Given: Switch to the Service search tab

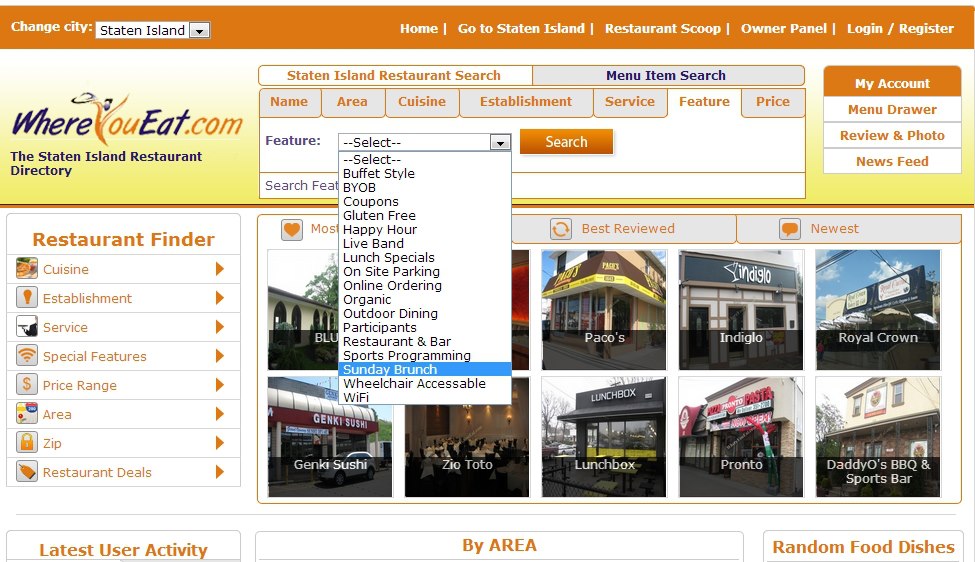Looking at the screenshot, I should 629,102.
